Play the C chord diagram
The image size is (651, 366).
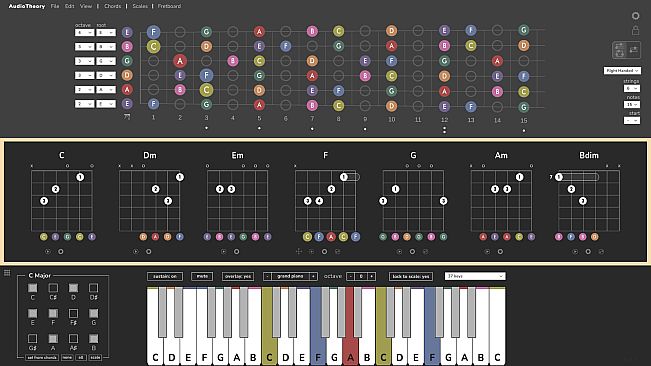click(x=48, y=251)
